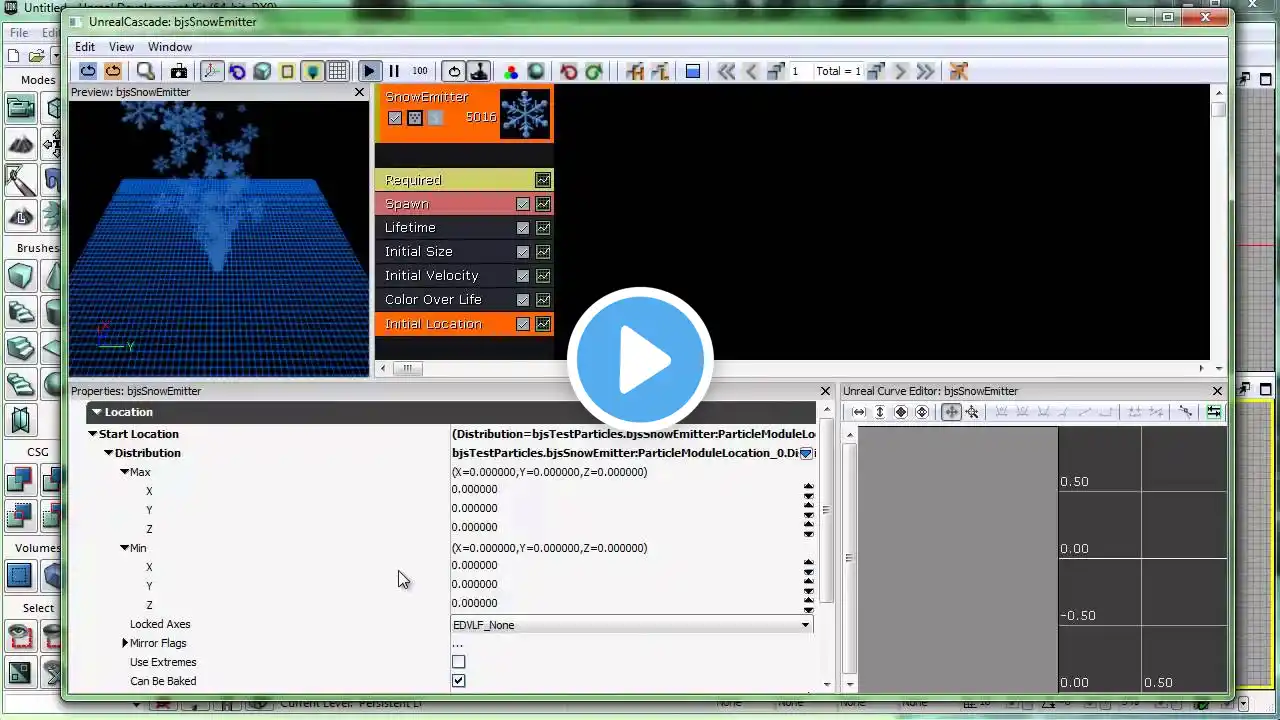Click the green sphere icon in toolbar
Viewport: 1280px width, 720px height.
pyautogui.click(x=536, y=71)
